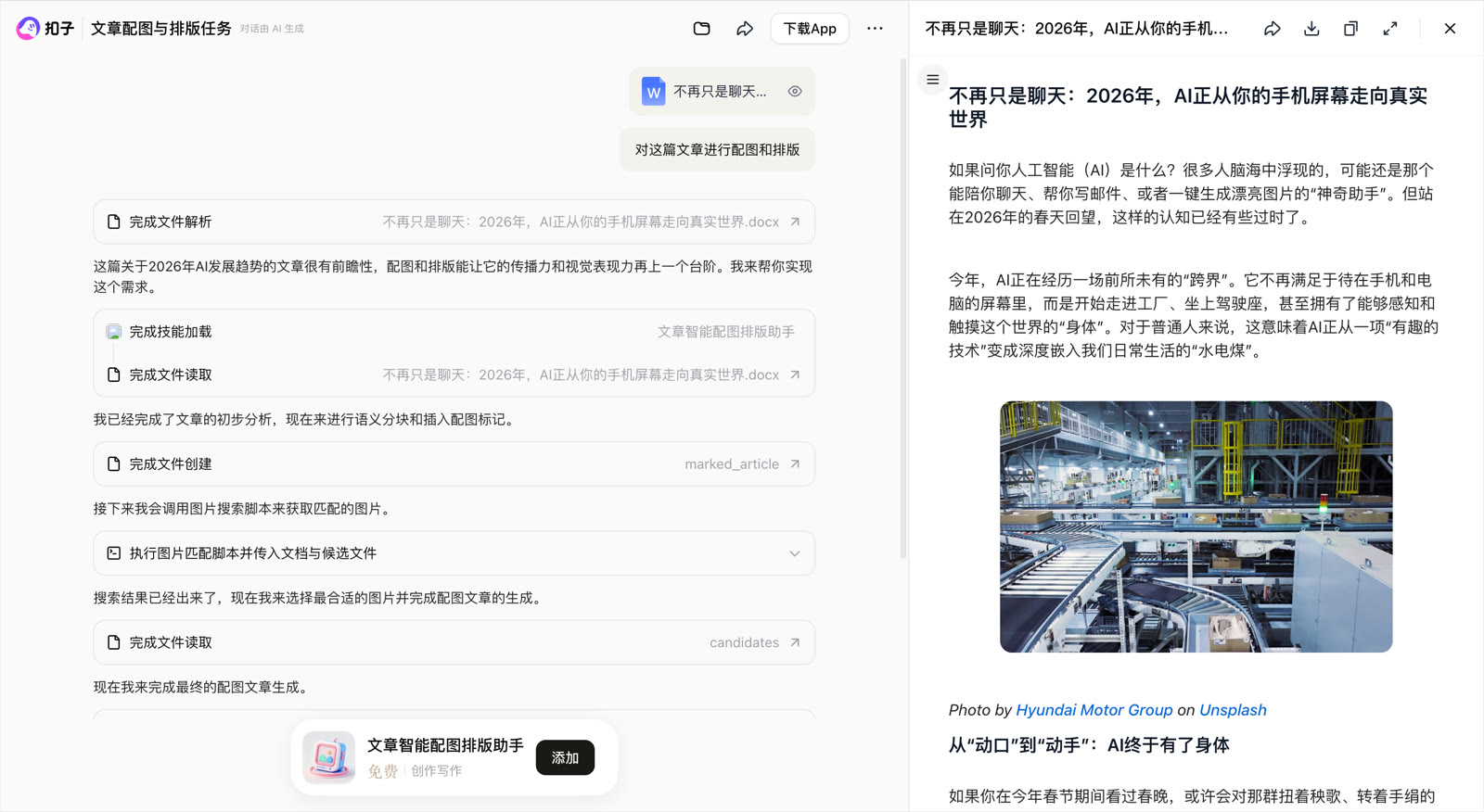Screen dimensions: 1484x812
Task: Open the folder icon in chat header
Action: coord(702,29)
